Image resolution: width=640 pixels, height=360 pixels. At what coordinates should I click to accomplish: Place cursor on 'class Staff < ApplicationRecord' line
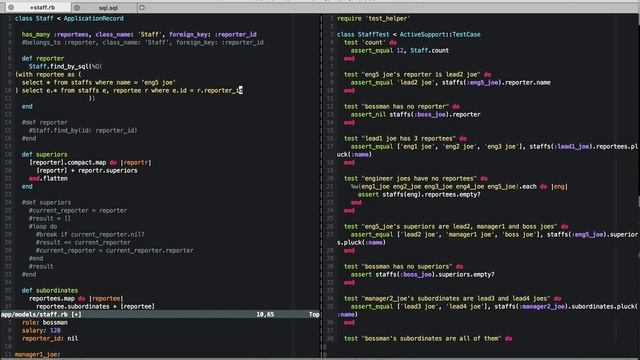coord(69,18)
